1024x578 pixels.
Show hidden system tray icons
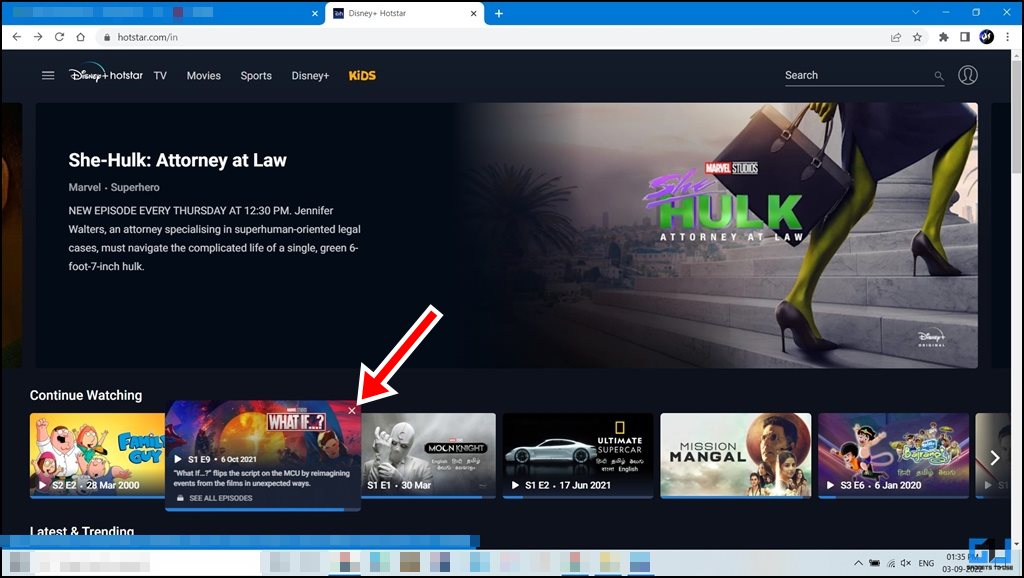pos(858,563)
